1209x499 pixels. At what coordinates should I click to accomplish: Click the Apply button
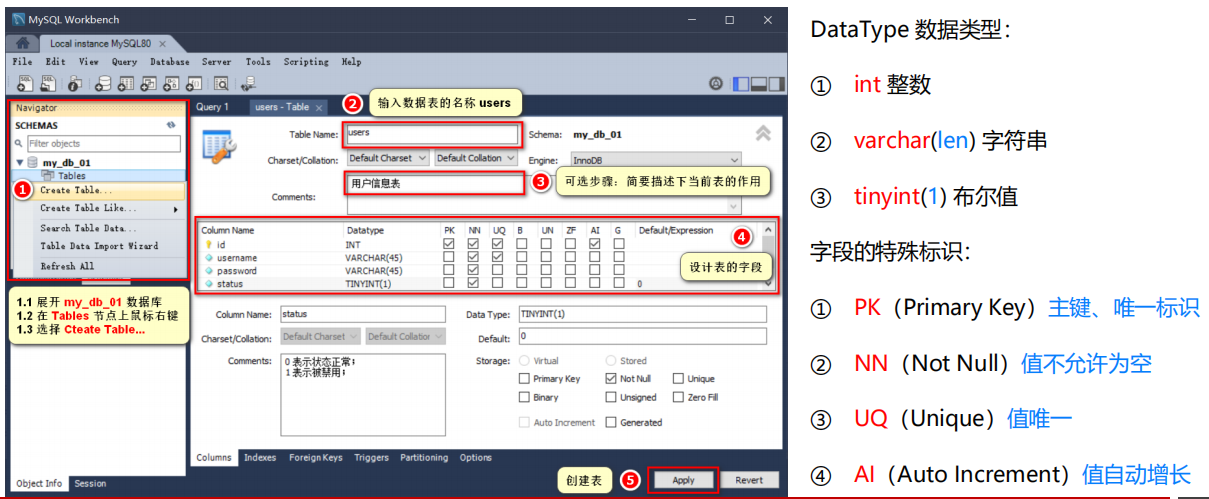tap(683, 480)
